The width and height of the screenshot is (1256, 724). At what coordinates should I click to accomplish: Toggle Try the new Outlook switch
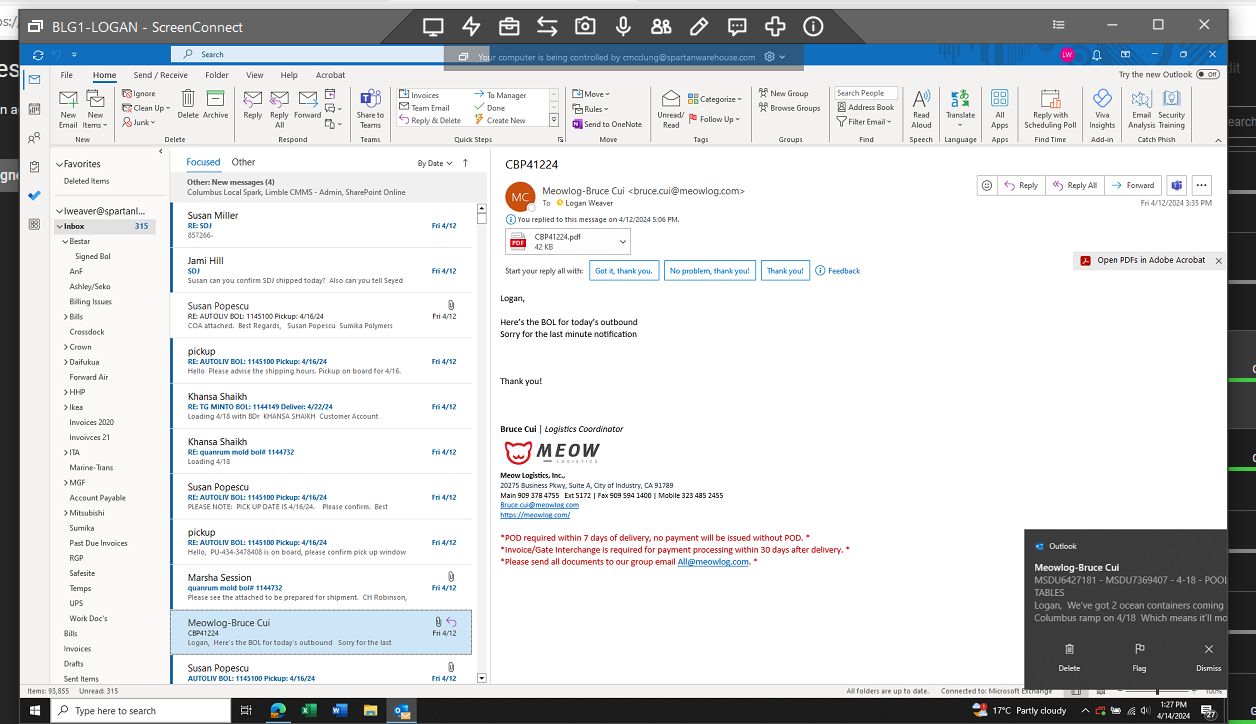tap(1208, 75)
